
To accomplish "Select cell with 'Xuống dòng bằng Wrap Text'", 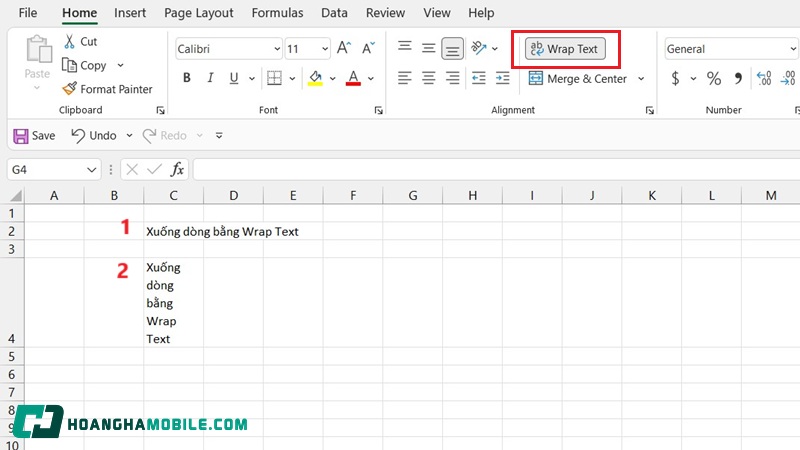I will coord(173,231).
